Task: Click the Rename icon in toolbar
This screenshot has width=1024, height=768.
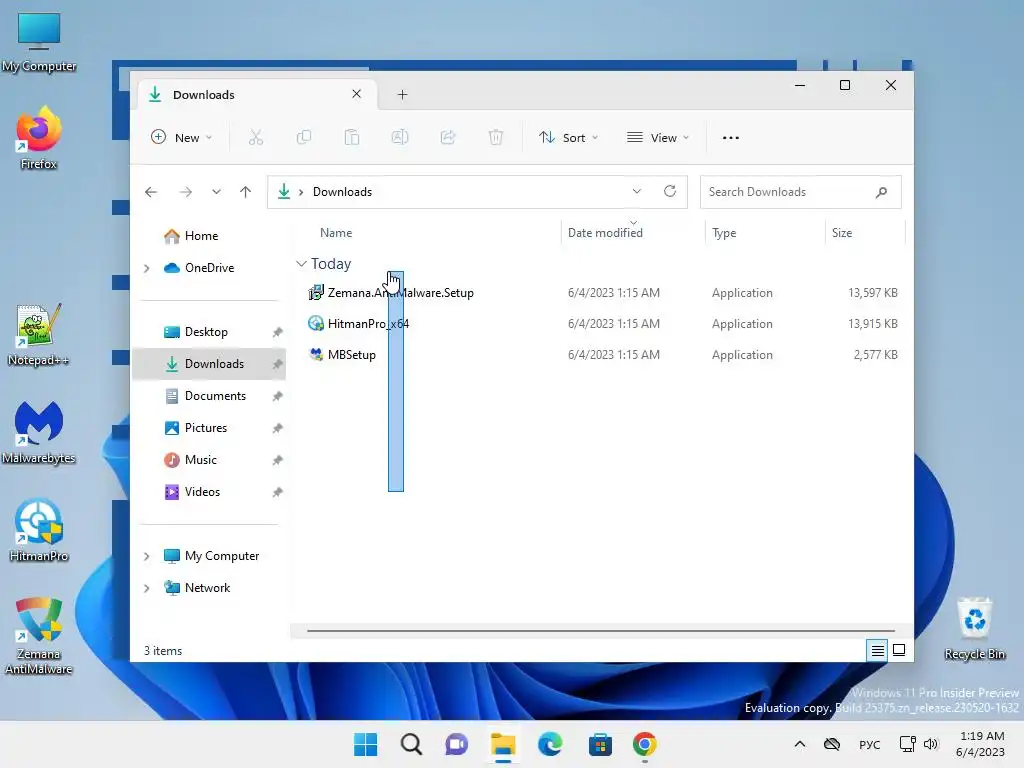Action: 400,137
